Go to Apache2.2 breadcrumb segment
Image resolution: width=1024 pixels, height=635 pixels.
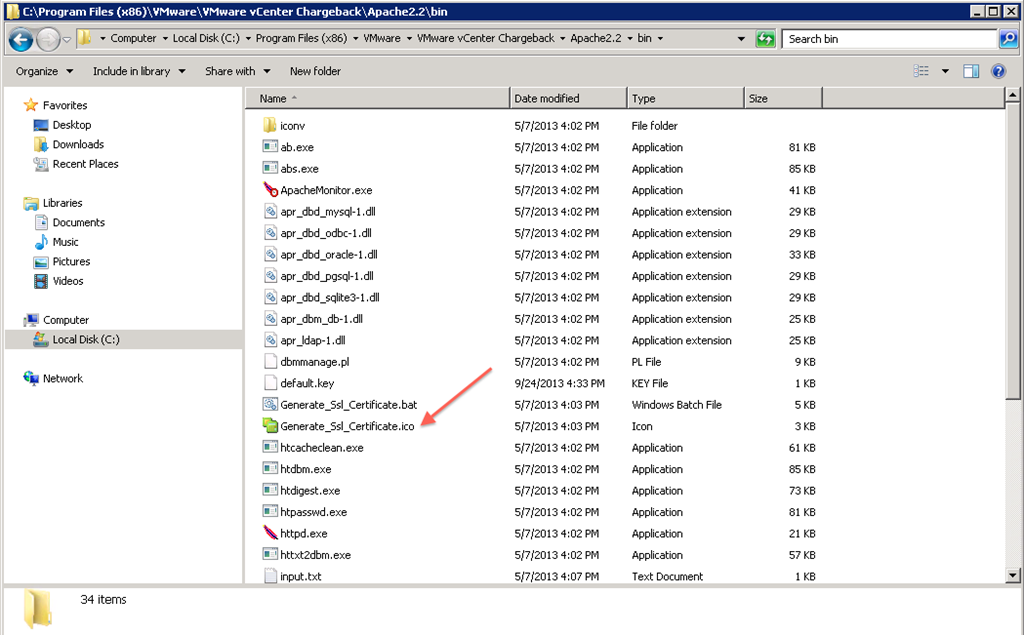pyautogui.click(x=596, y=39)
